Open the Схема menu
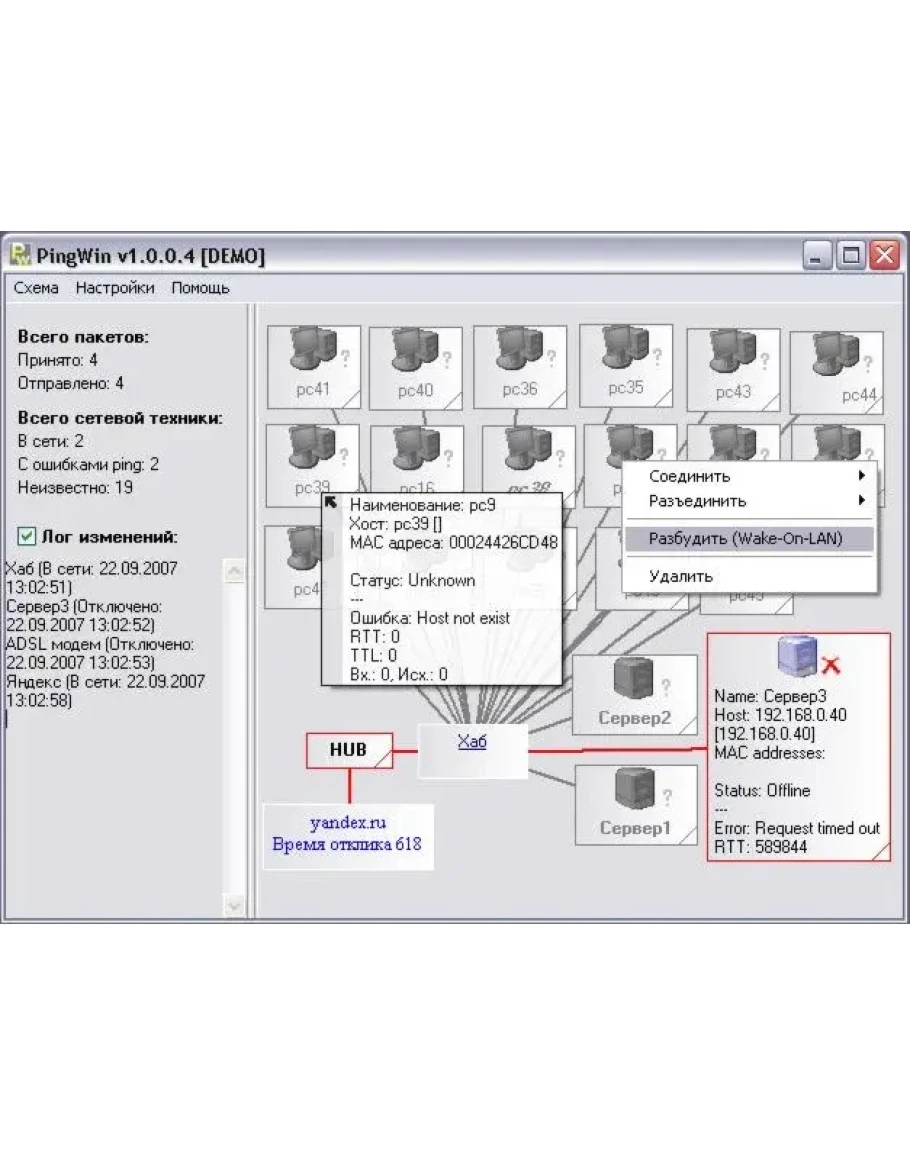Screen dimensions: 910x1155 (x=36, y=288)
